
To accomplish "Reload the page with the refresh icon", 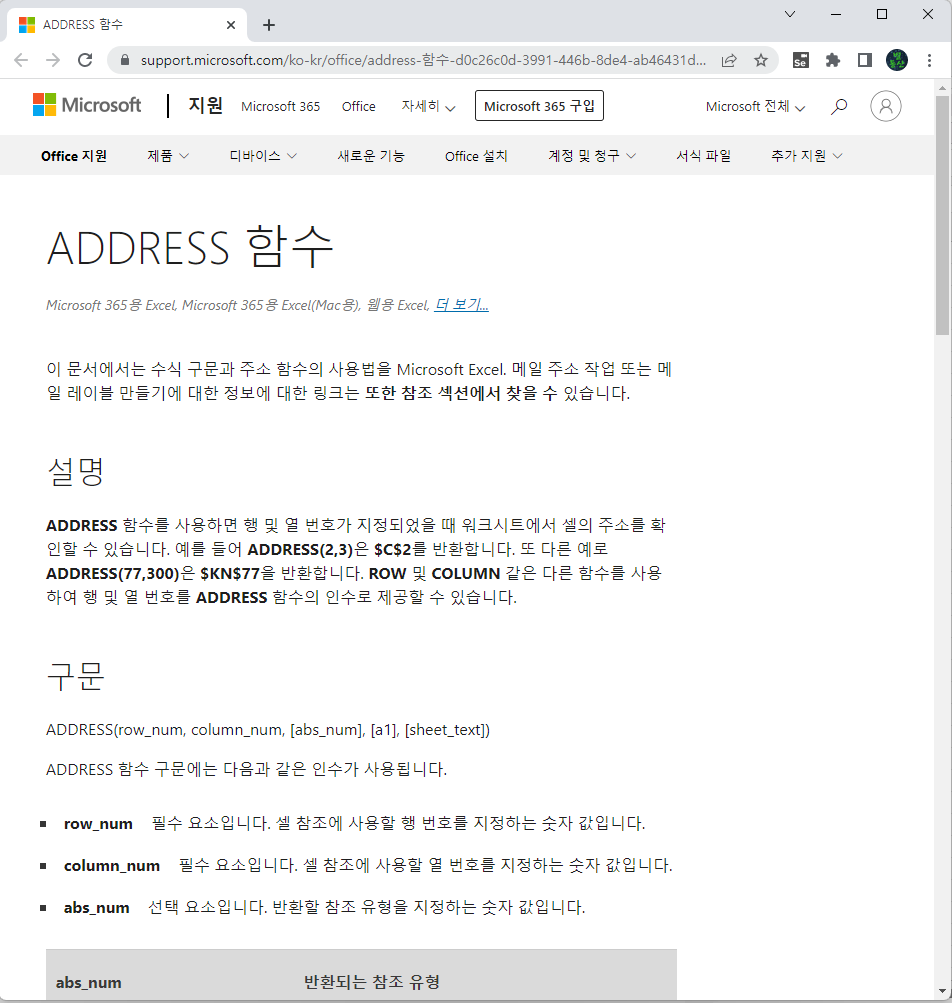I will (84, 60).
